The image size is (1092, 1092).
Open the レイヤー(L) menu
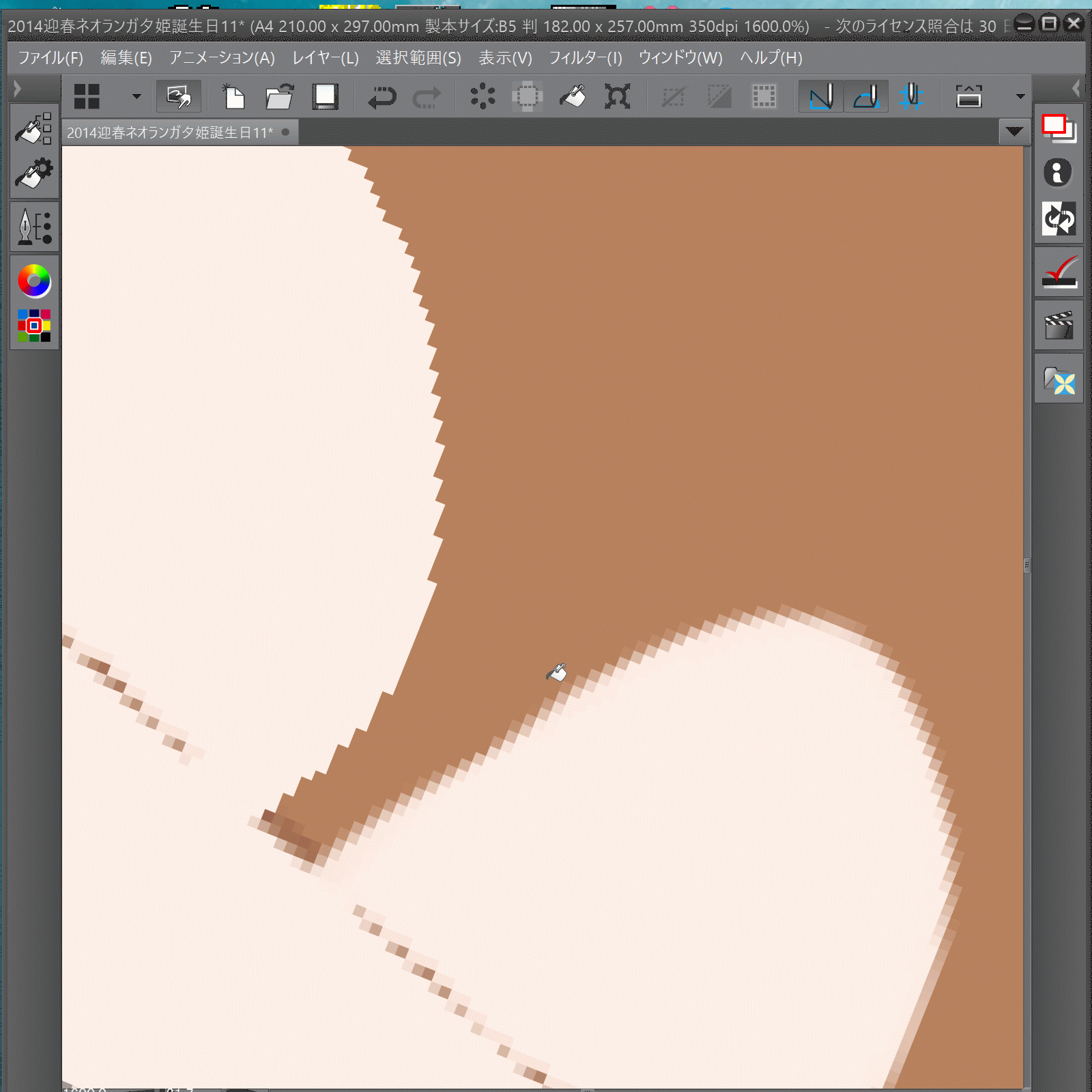(x=325, y=58)
